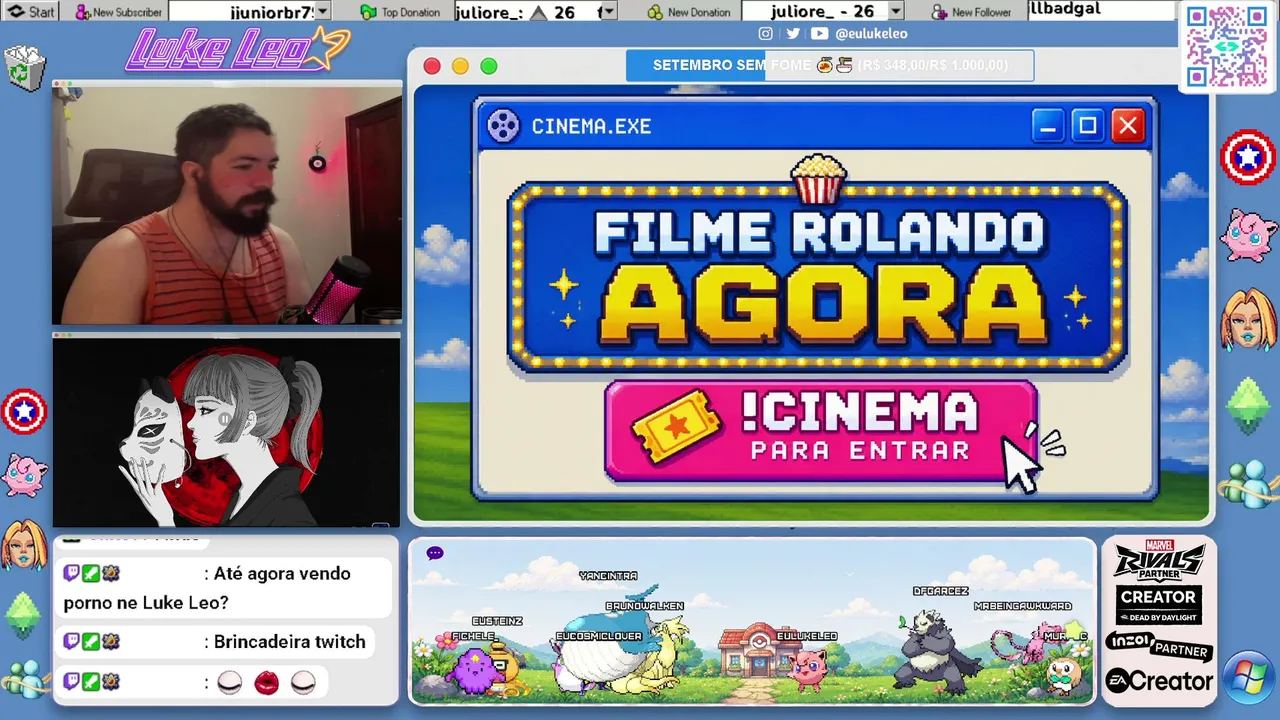
Task: Click the red lips emote in chat
Action: 266,683
